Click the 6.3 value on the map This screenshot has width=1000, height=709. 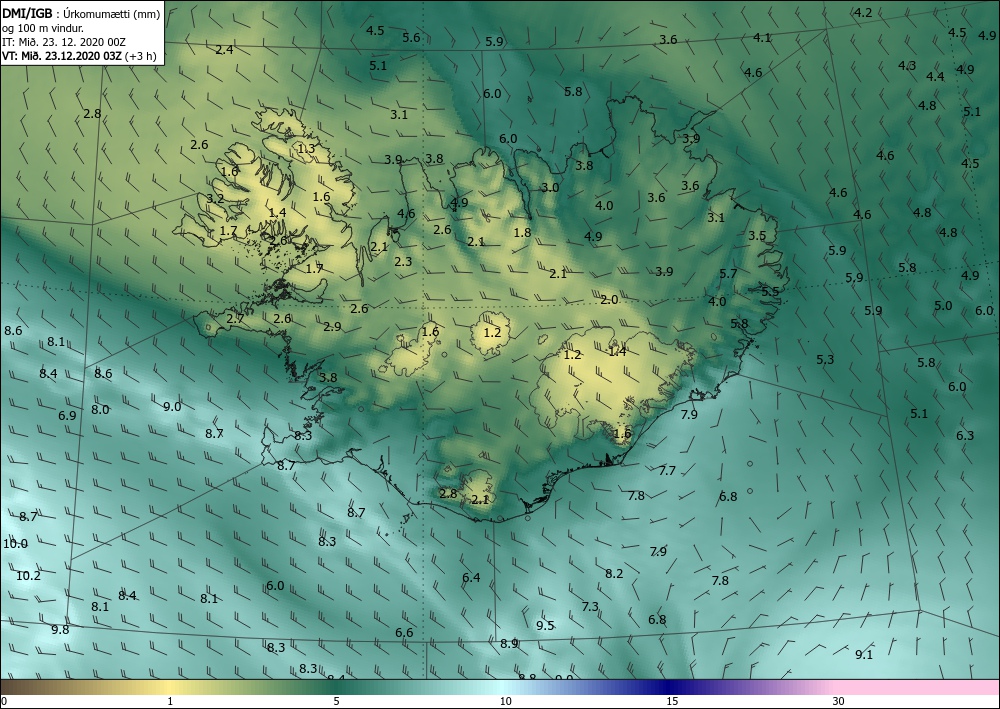pyautogui.click(x=965, y=435)
